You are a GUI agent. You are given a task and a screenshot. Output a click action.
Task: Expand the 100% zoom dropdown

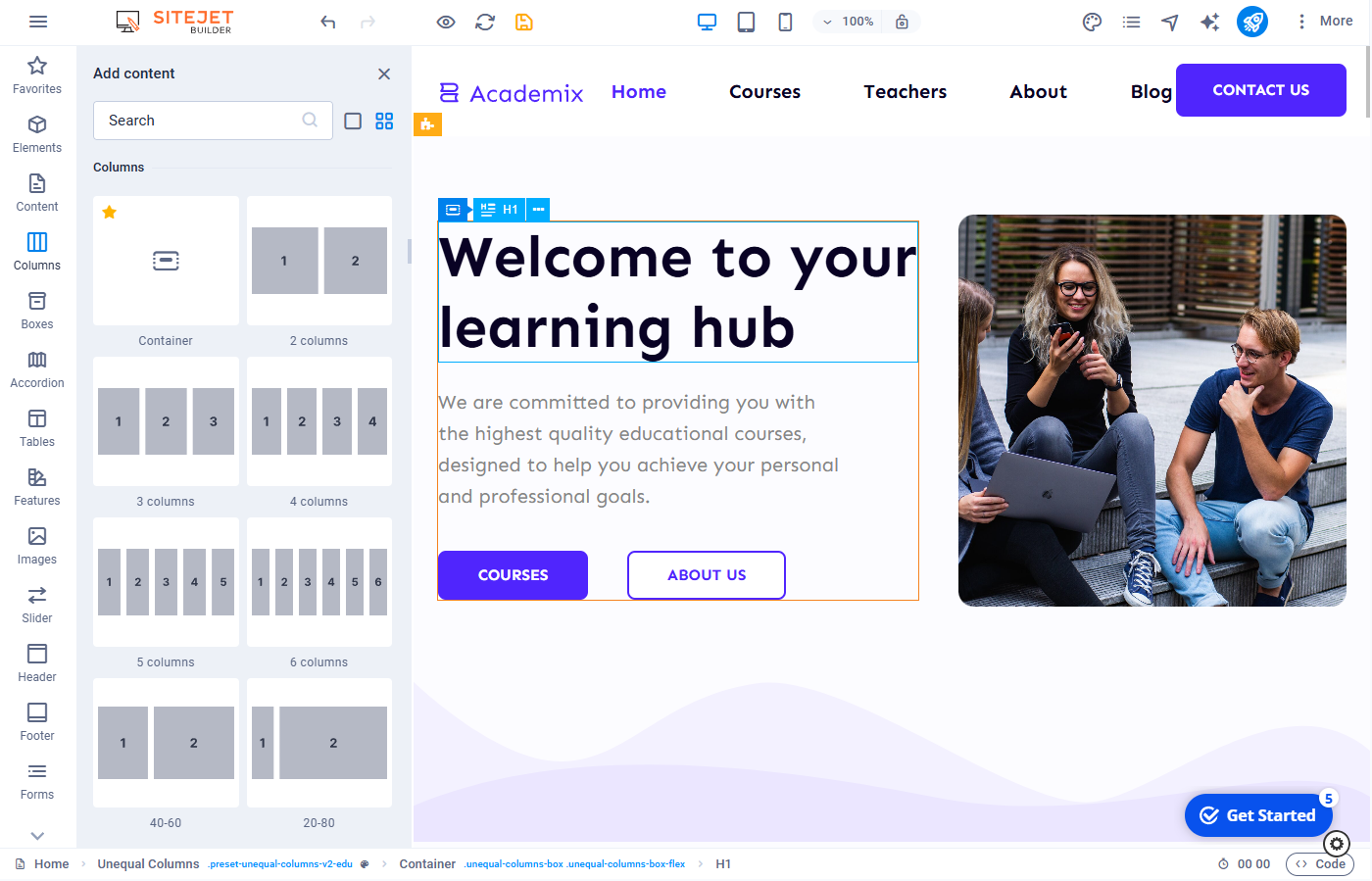849,22
